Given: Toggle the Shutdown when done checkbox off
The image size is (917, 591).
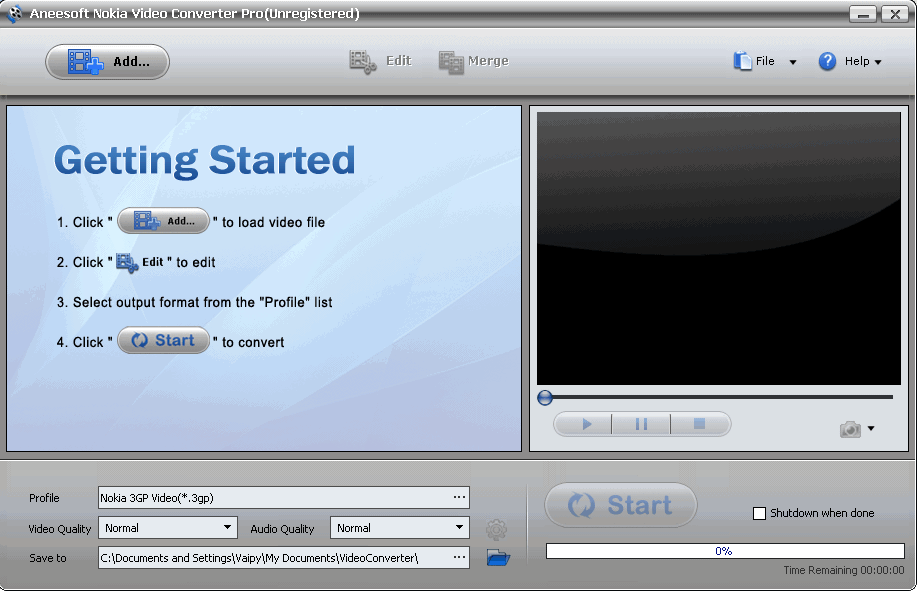Looking at the screenshot, I should tap(757, 513).
